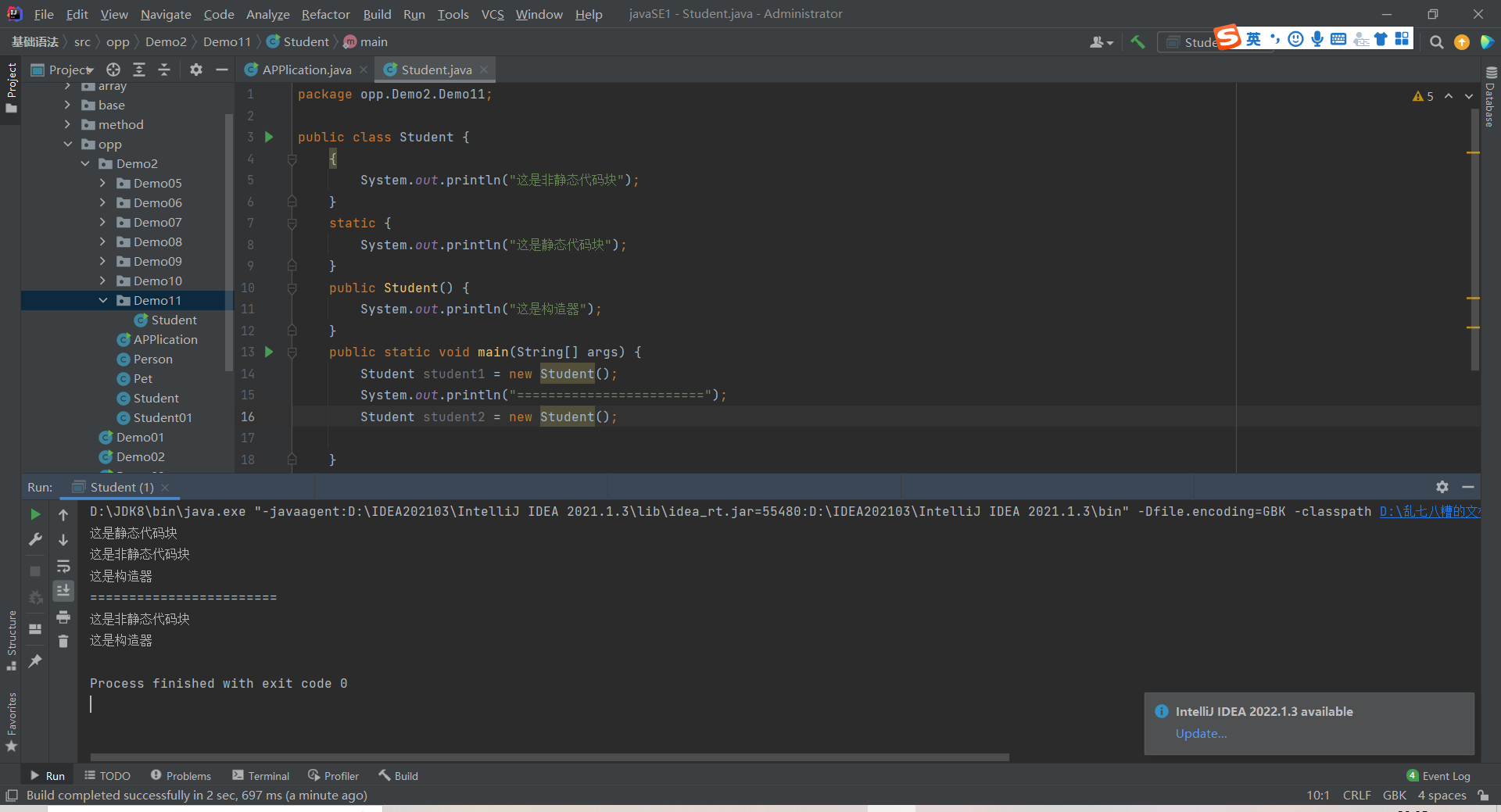Open the Project view dropdown
Viewport: 1501px width, 812px height.
(x=63, y=70)
